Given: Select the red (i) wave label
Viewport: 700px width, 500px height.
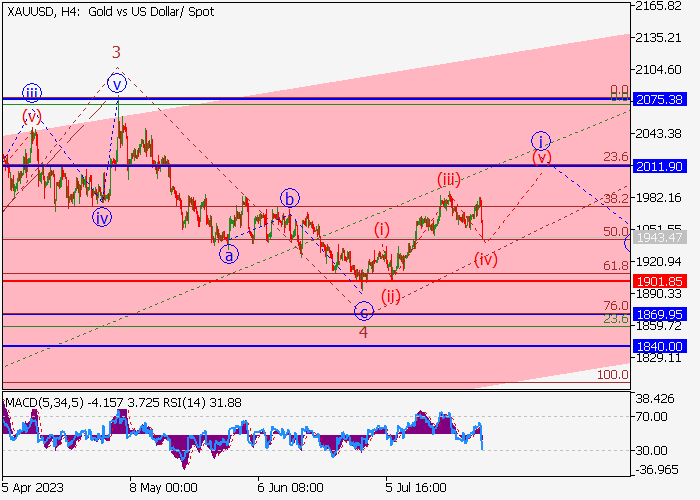Looking at the screenshot, I should click(382, 229).
